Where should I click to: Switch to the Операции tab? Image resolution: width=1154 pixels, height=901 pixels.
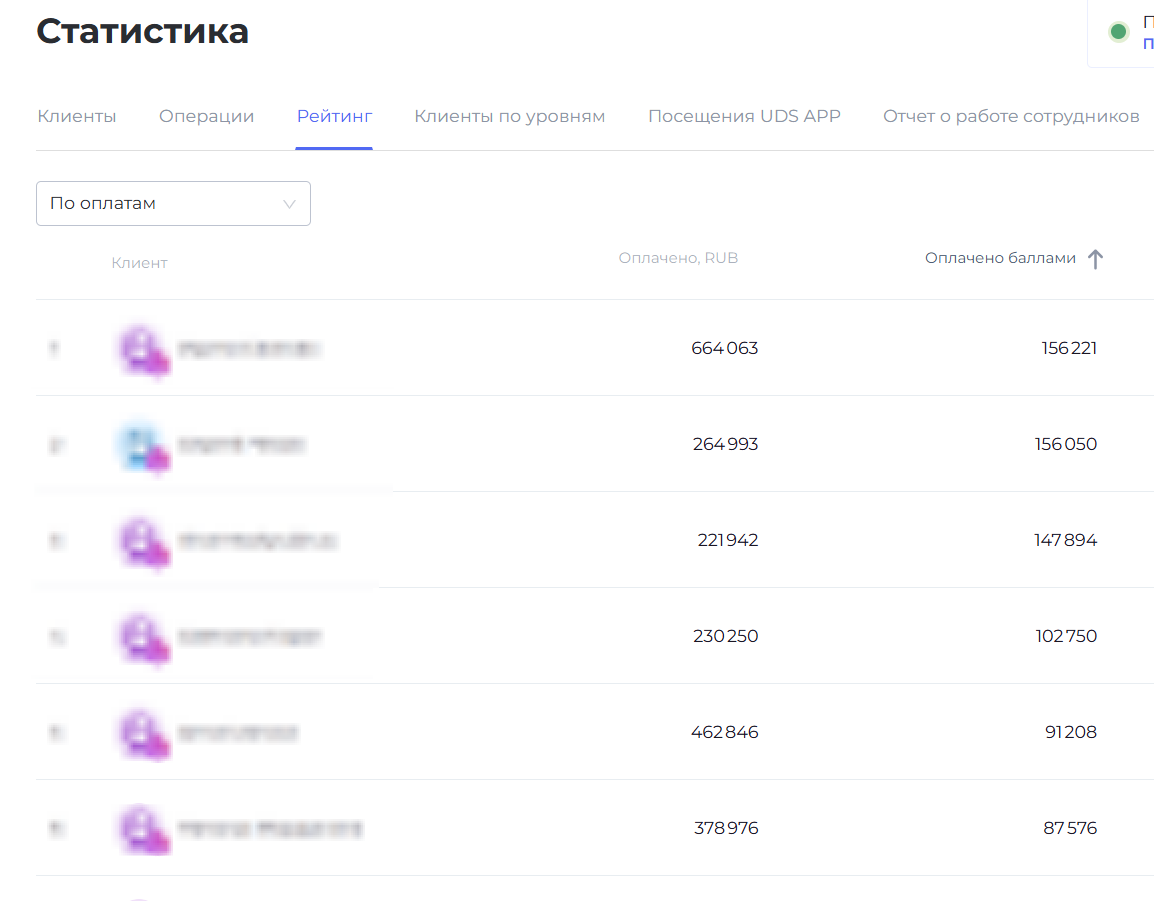(206, 116)
